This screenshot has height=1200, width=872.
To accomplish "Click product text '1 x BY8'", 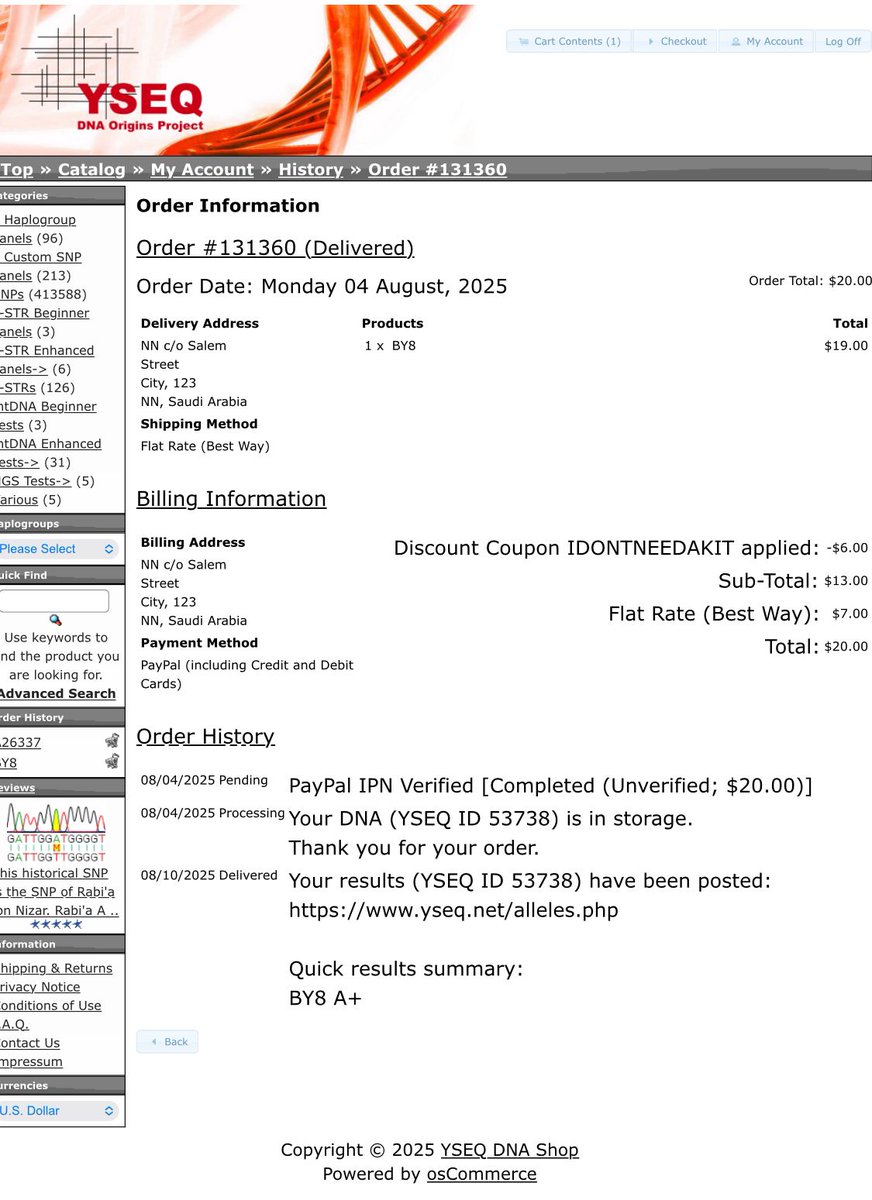I will pos(390,346).
